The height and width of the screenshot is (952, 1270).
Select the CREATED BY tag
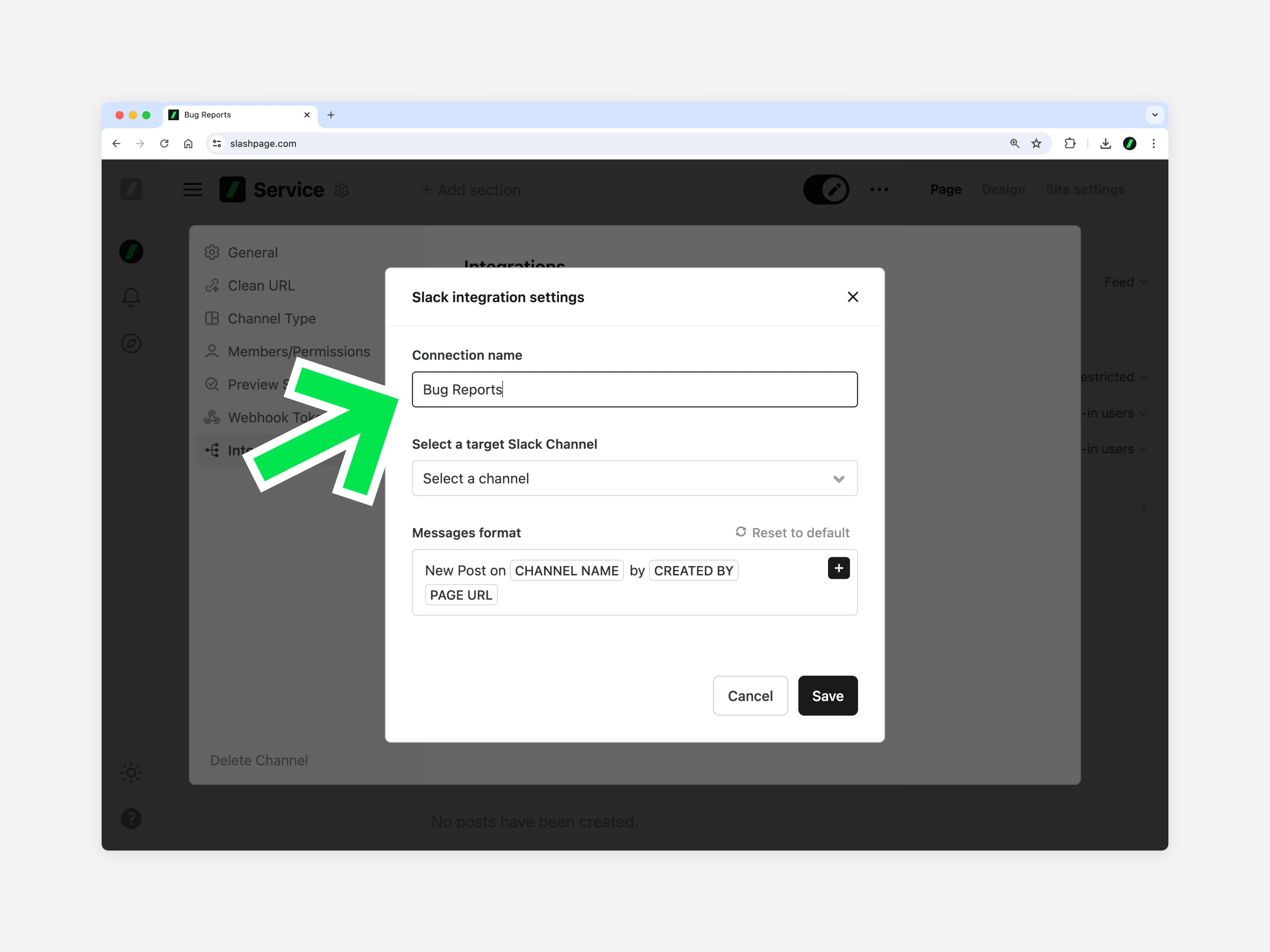pos(693,570)
